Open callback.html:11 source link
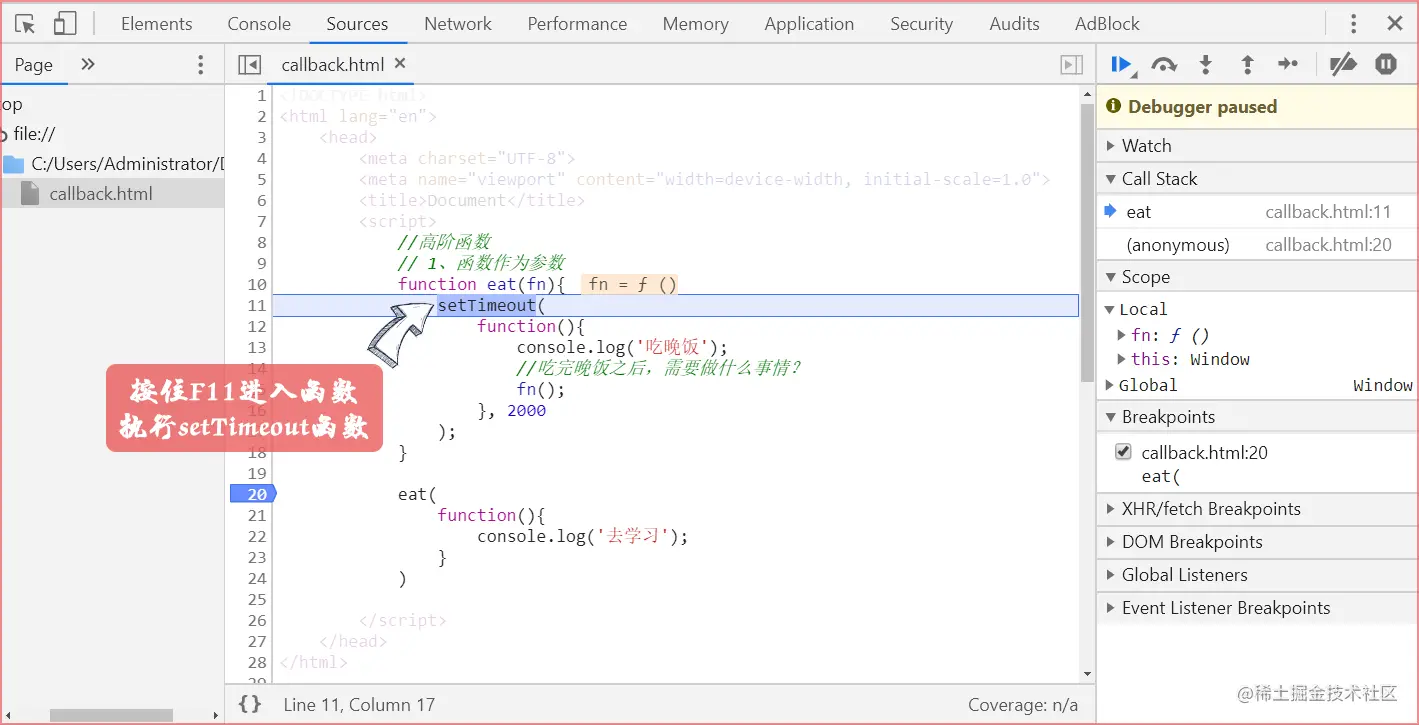The height and width of the screenshot is (725, 1419). click(x=1328, y=212)
